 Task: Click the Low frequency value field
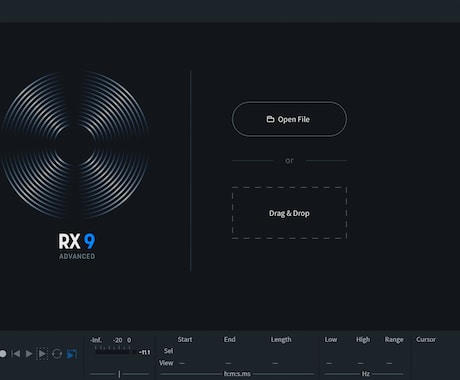pyautogui.click(x=329, y=363)
